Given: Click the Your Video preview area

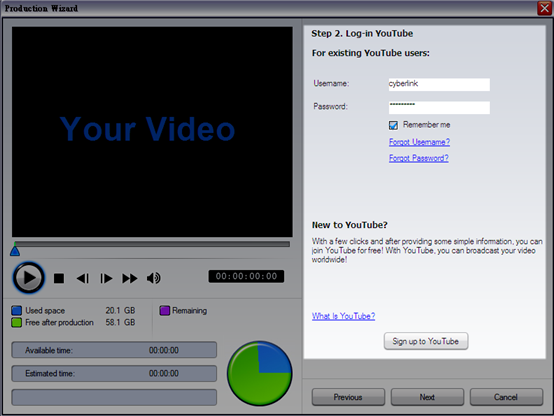Looking at the screenshot, I should 152,132.
